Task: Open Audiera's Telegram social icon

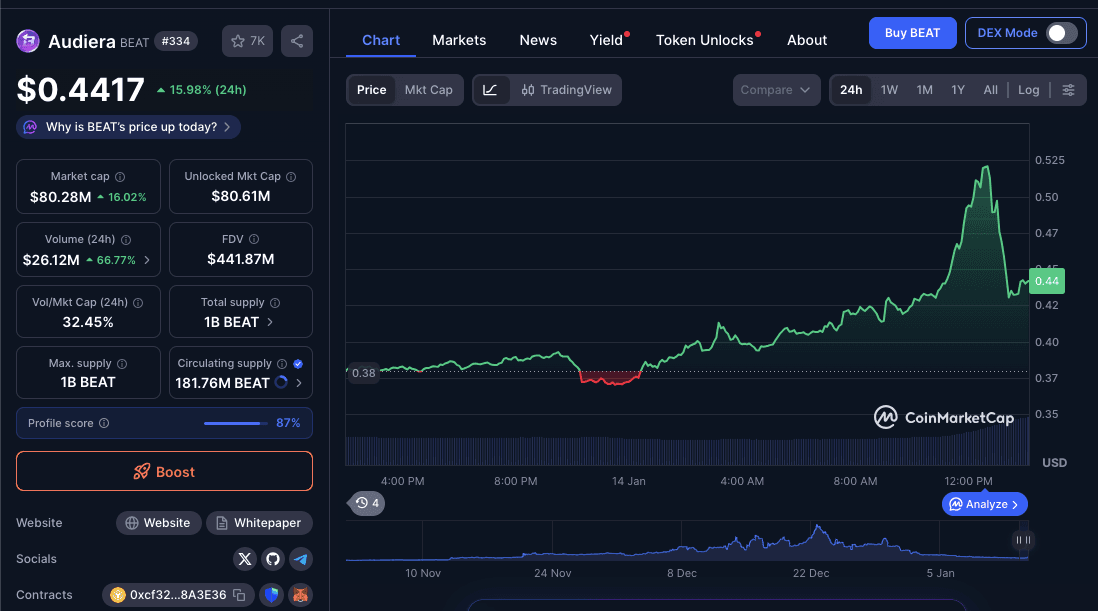Action: click(x=301, y=559)
